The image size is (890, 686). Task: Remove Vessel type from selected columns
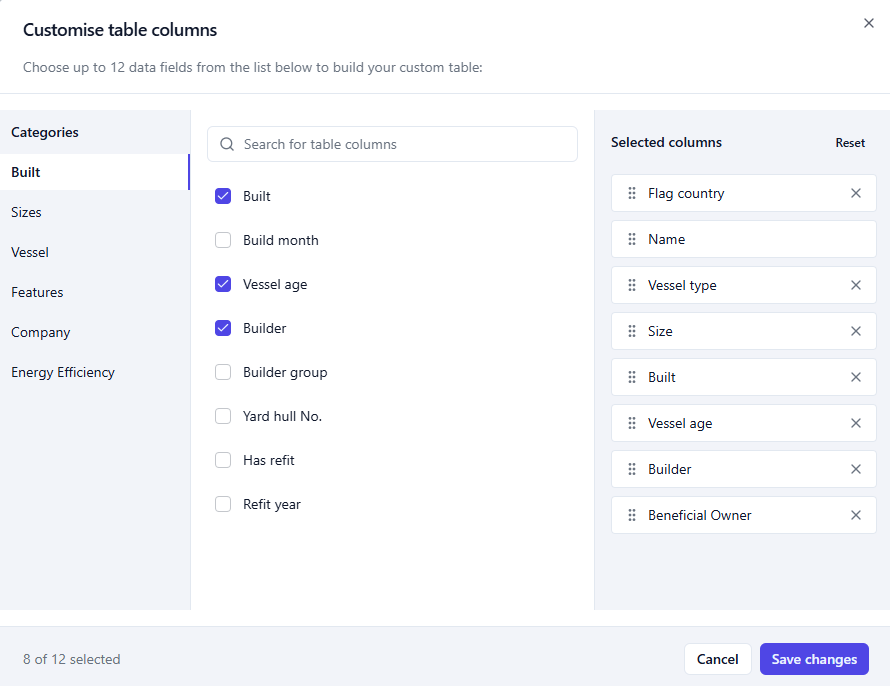(x=856, y=285)
